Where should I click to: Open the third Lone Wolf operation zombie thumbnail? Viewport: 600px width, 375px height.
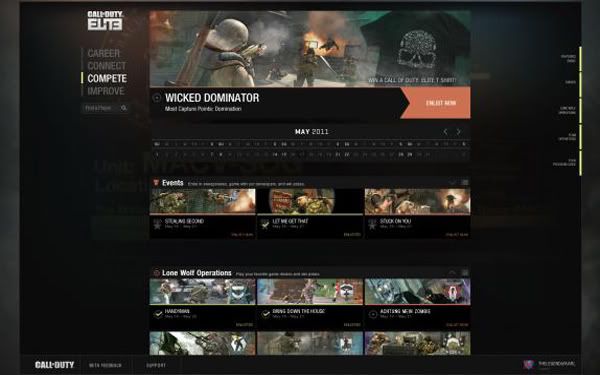(417, 292)
